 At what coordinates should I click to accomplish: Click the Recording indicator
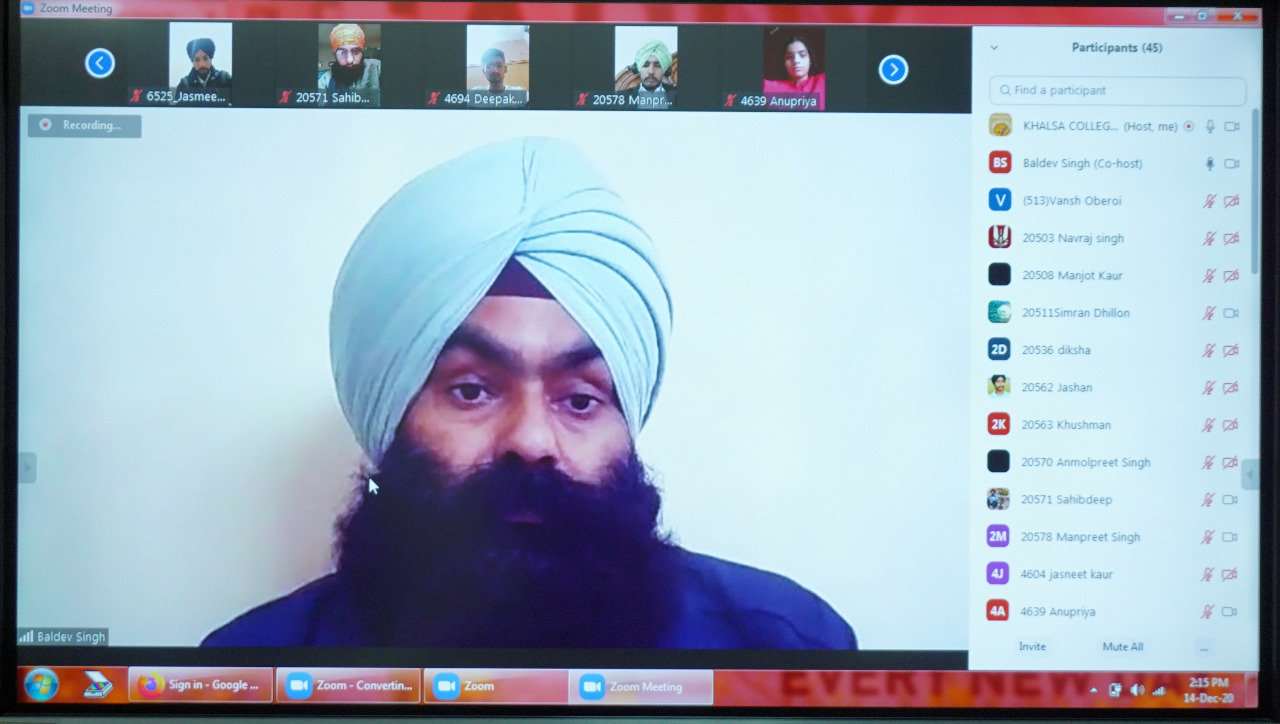click(x=84, y=125)
